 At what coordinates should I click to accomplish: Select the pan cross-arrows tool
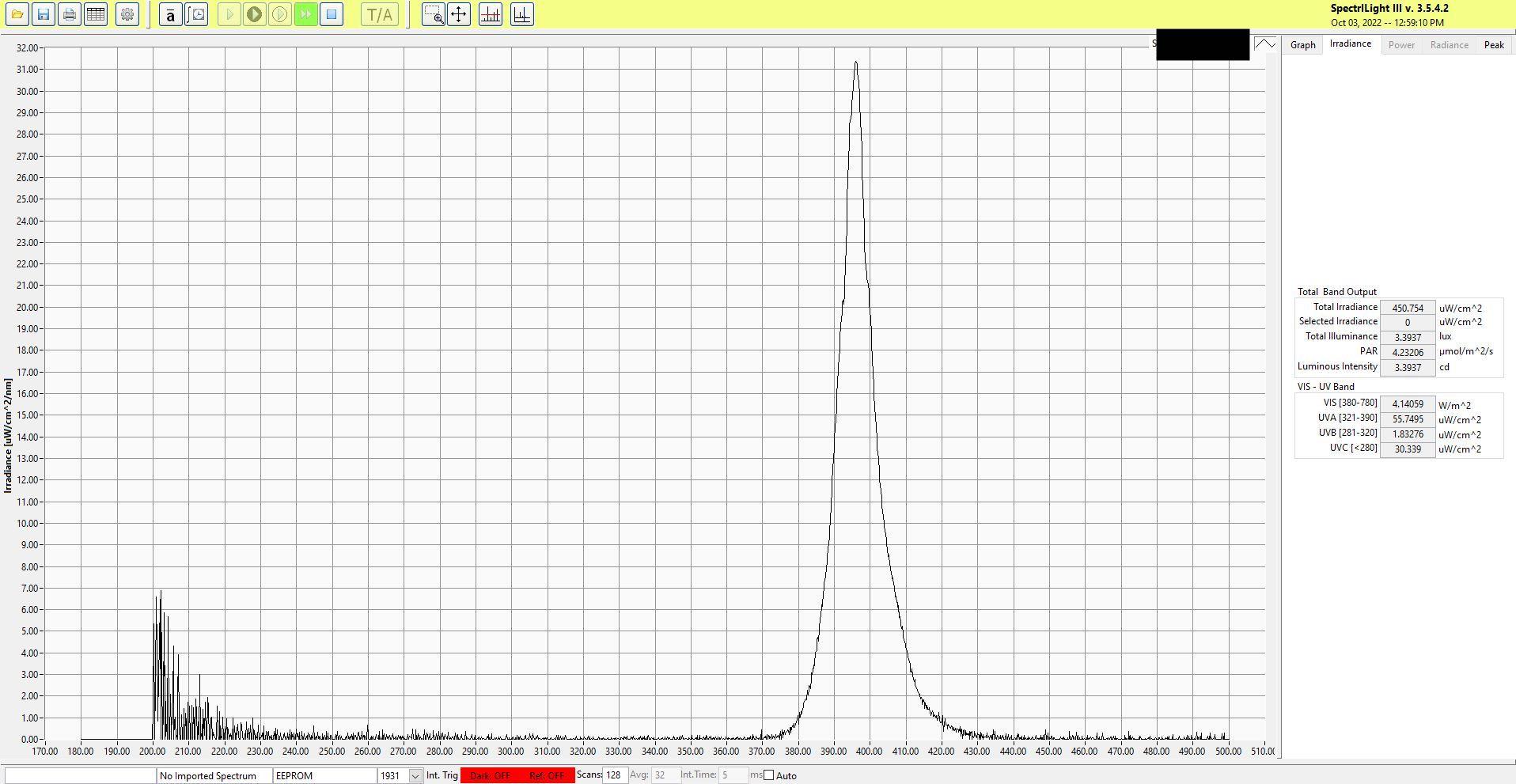click(x=459, y=14)
